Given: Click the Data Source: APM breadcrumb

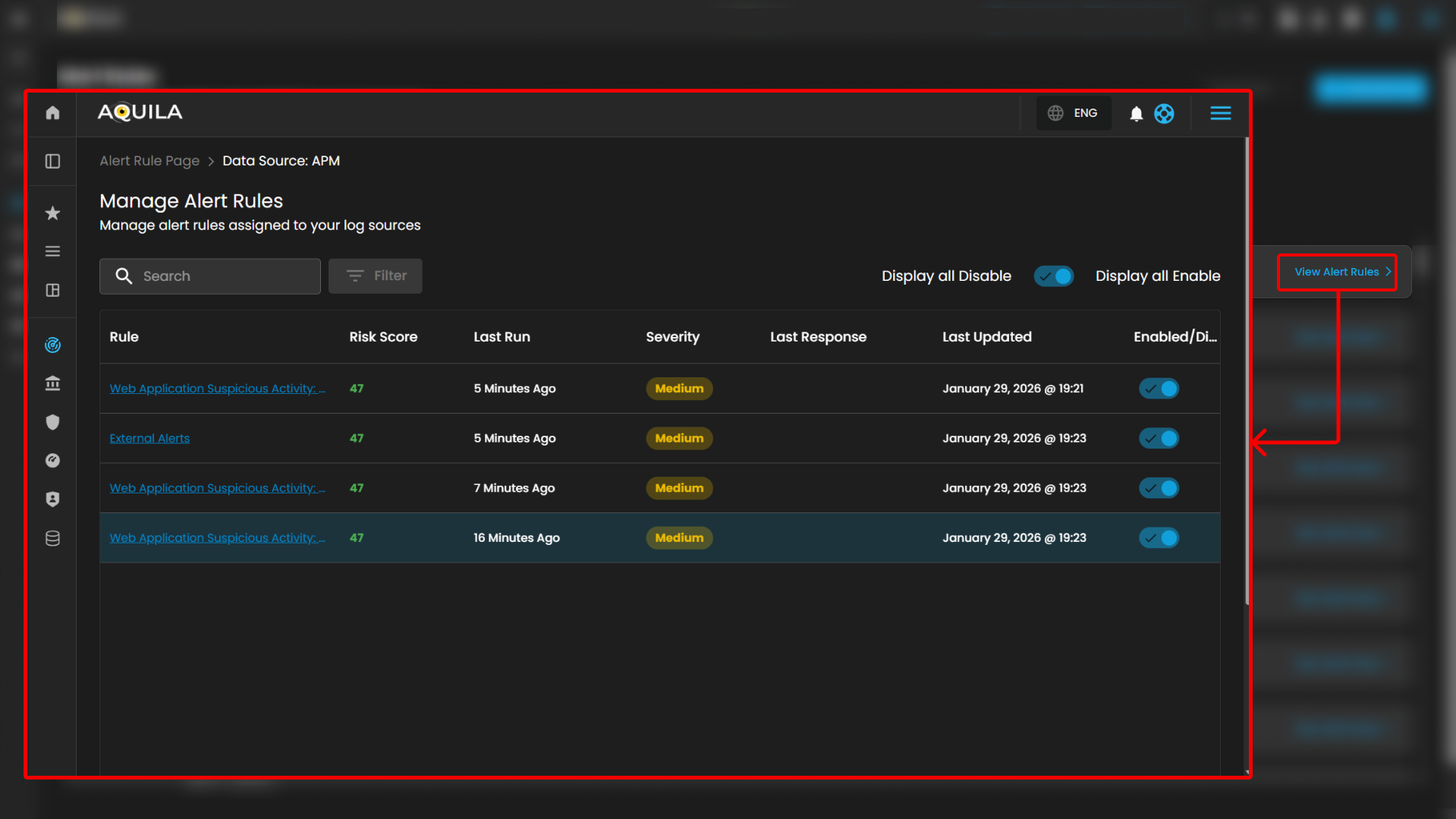Looking at the screenshot, I should [281, 161].
